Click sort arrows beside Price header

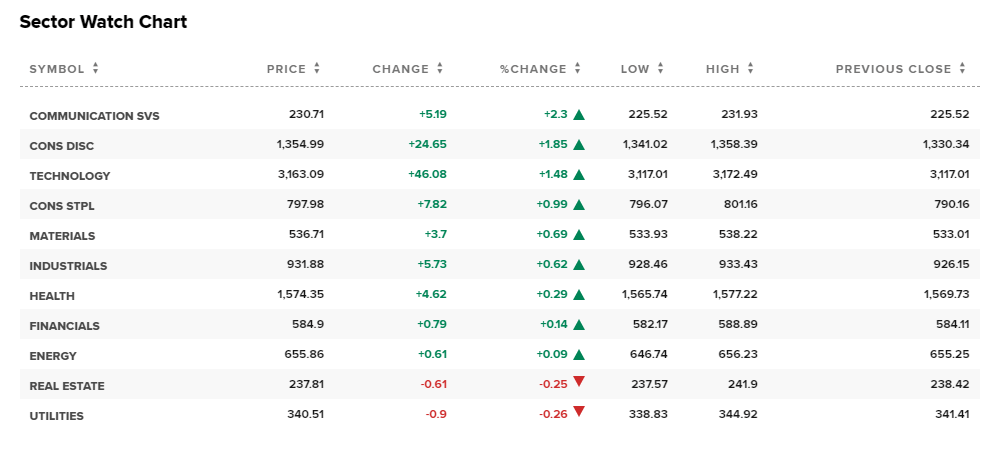(x=317, y=69)
